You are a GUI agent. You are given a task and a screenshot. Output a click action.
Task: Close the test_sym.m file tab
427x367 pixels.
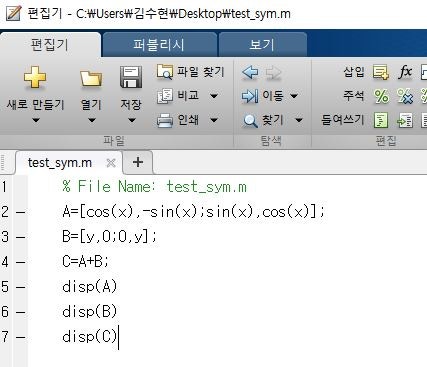pyautogui.click(x=111, y=163)
